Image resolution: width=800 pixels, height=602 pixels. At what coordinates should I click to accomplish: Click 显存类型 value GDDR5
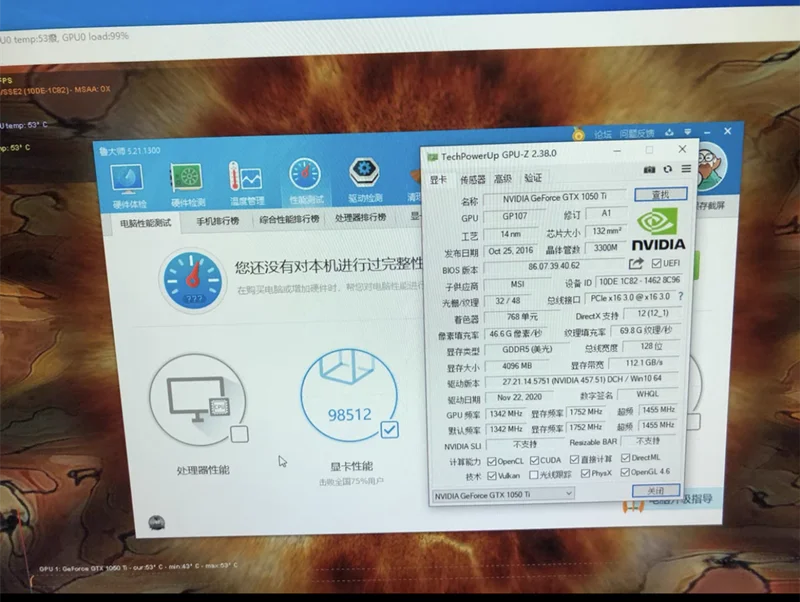click(x=527, y=349)
